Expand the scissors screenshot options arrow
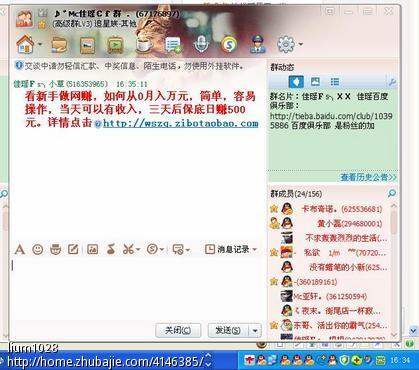The image size is (419, 370). (138, 249)
